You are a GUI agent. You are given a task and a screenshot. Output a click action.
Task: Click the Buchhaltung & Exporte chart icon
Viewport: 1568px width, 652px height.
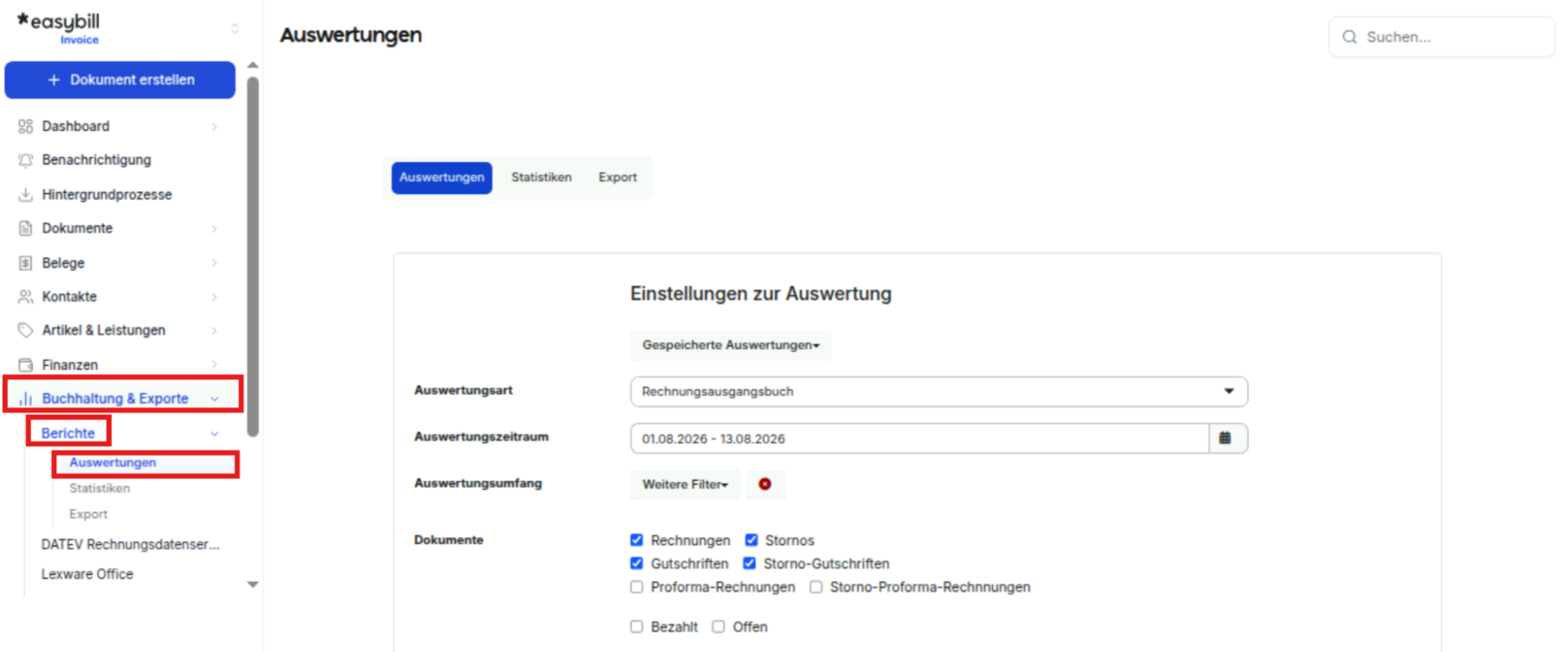(x=26, y=399)
